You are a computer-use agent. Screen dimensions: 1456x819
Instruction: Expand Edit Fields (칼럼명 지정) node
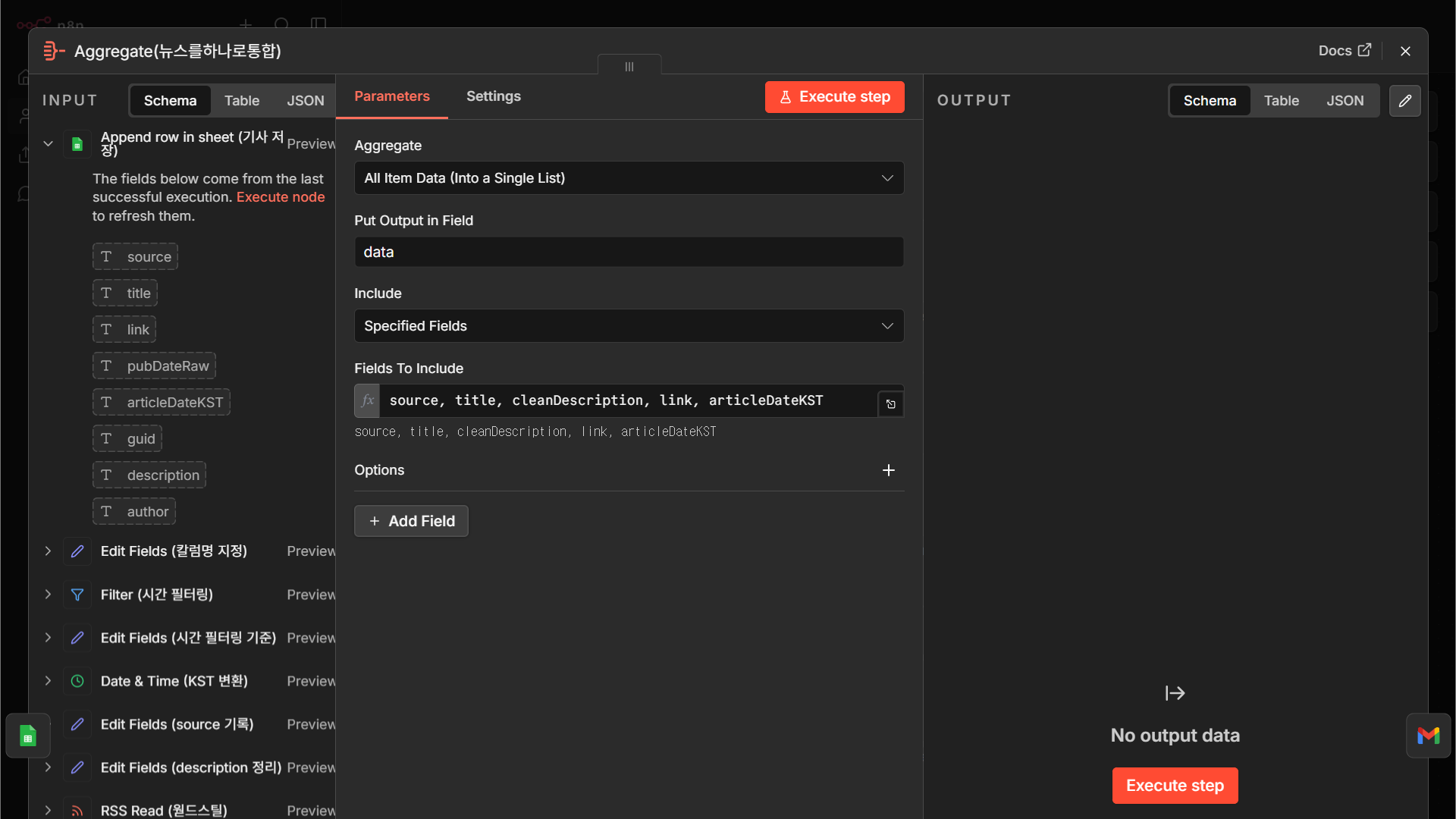click(48, 551)
